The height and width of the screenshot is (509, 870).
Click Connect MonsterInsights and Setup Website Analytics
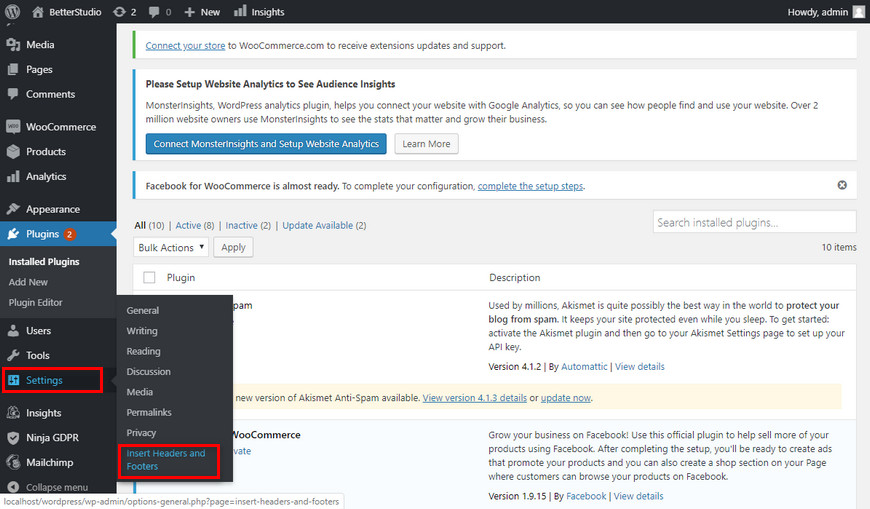pyautogui.click(x=266, y=144)
